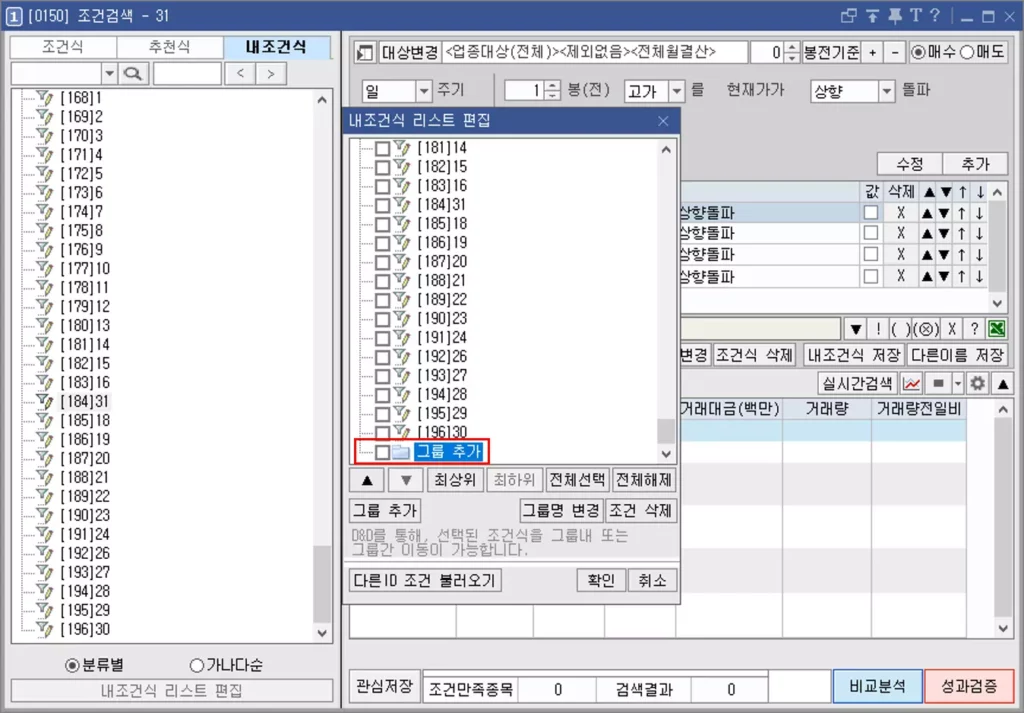Click the up-arrow icon in title bar
This screenshot has width=1024, height=713.
pos(872,16)
